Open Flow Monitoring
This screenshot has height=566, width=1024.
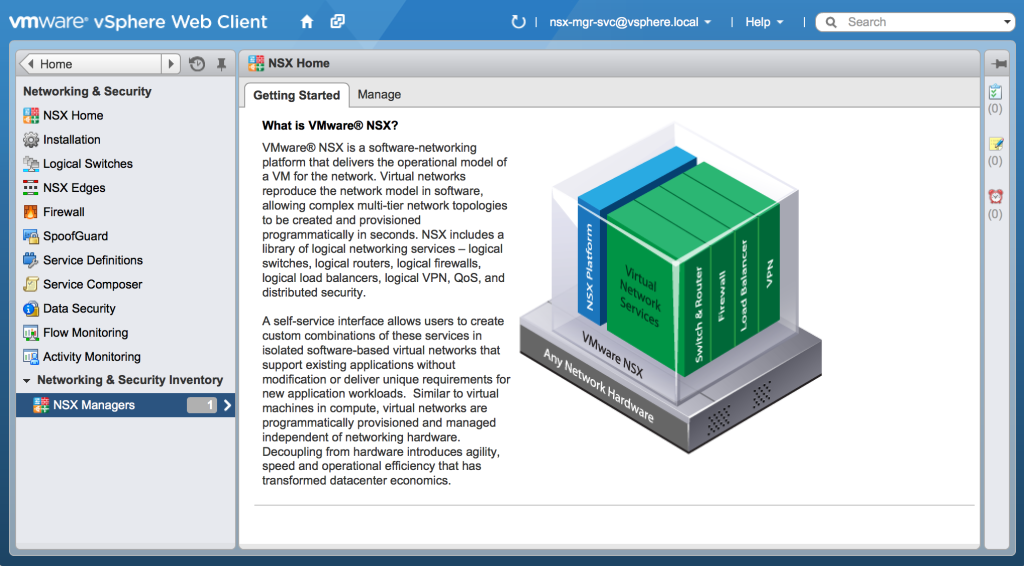tap(86, 333)
